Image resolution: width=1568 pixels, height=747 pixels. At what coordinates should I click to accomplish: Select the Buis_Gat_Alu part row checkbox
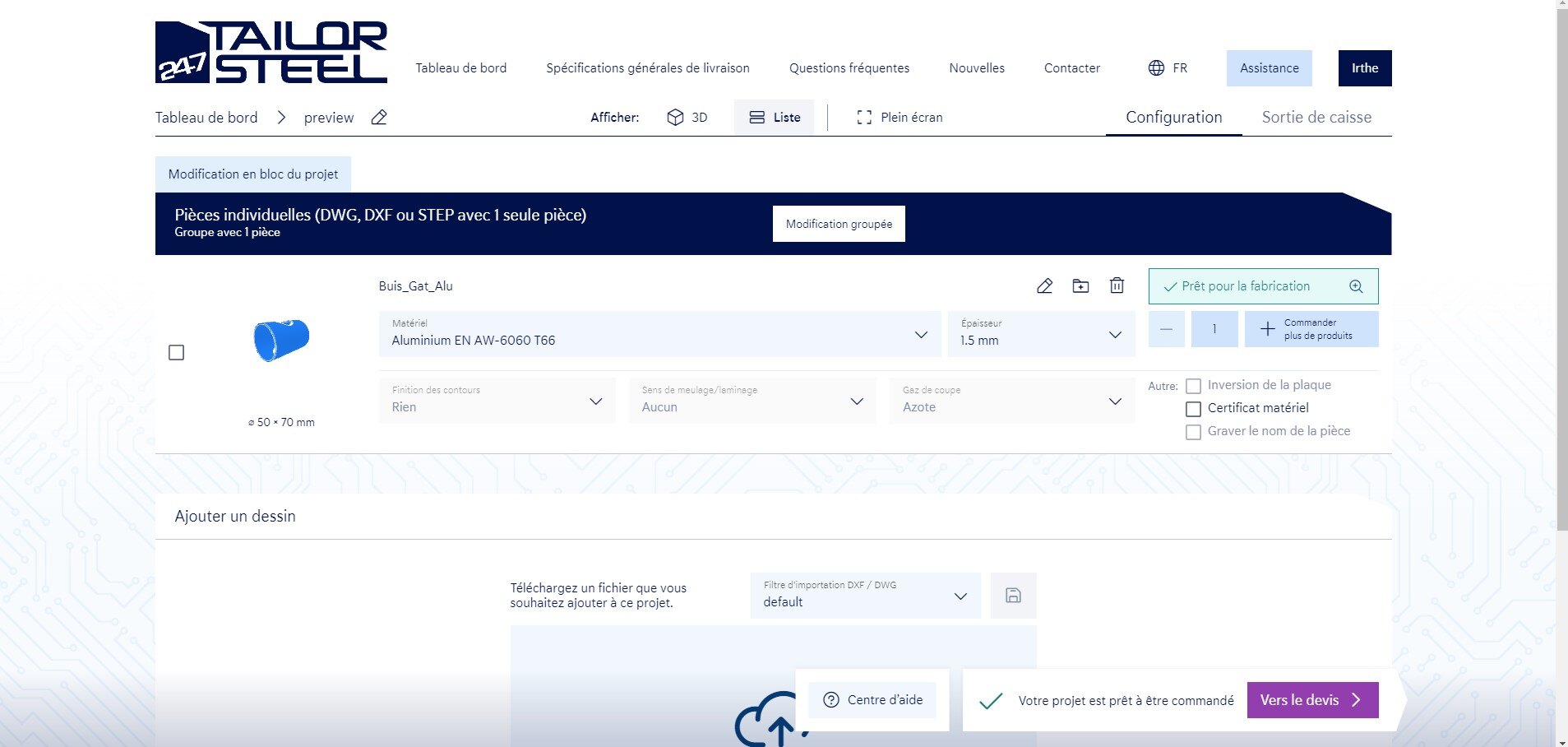176,353
